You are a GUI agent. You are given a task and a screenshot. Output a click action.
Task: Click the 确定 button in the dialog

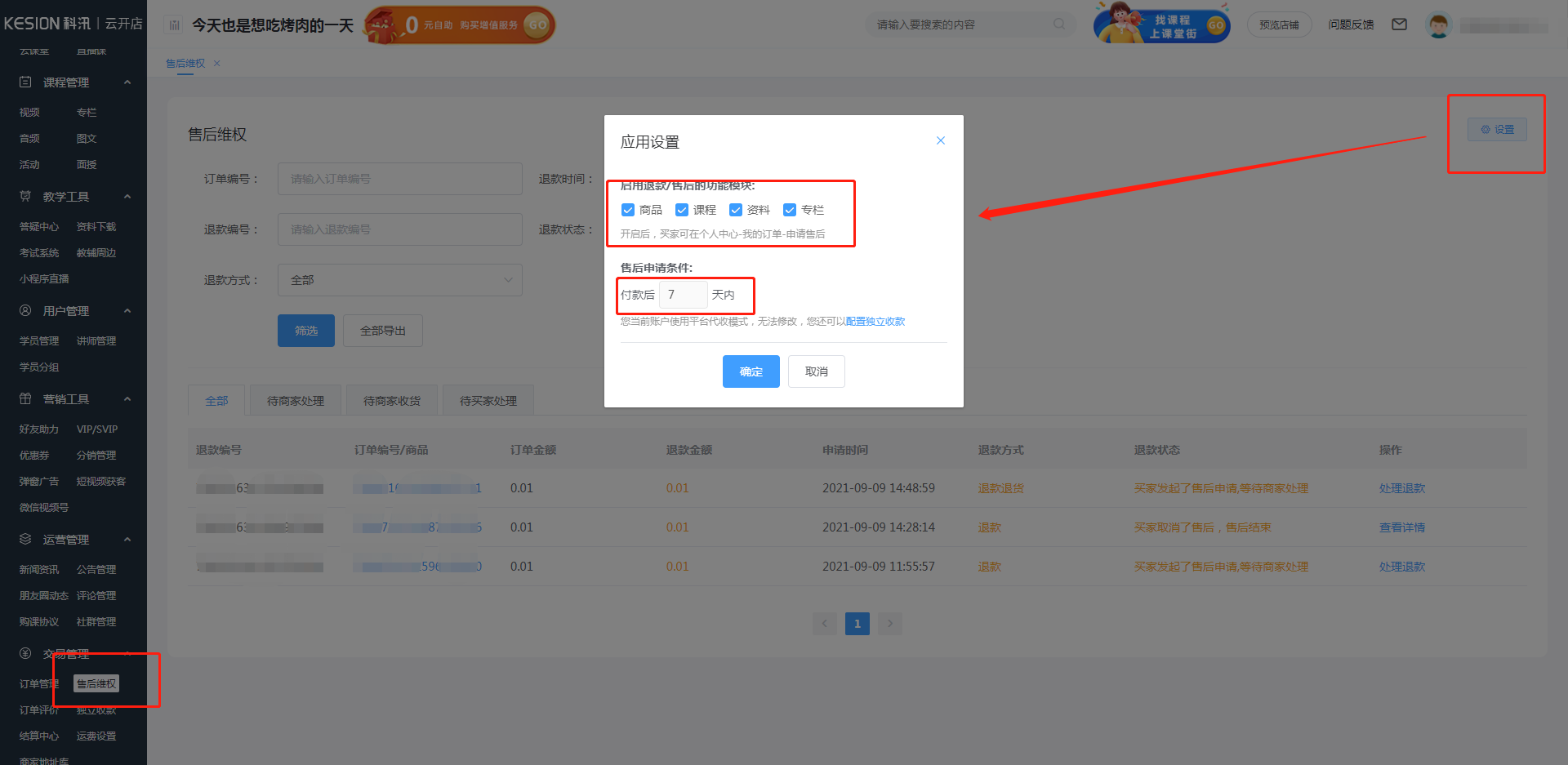pyautogui.click(x=751, y=371)
